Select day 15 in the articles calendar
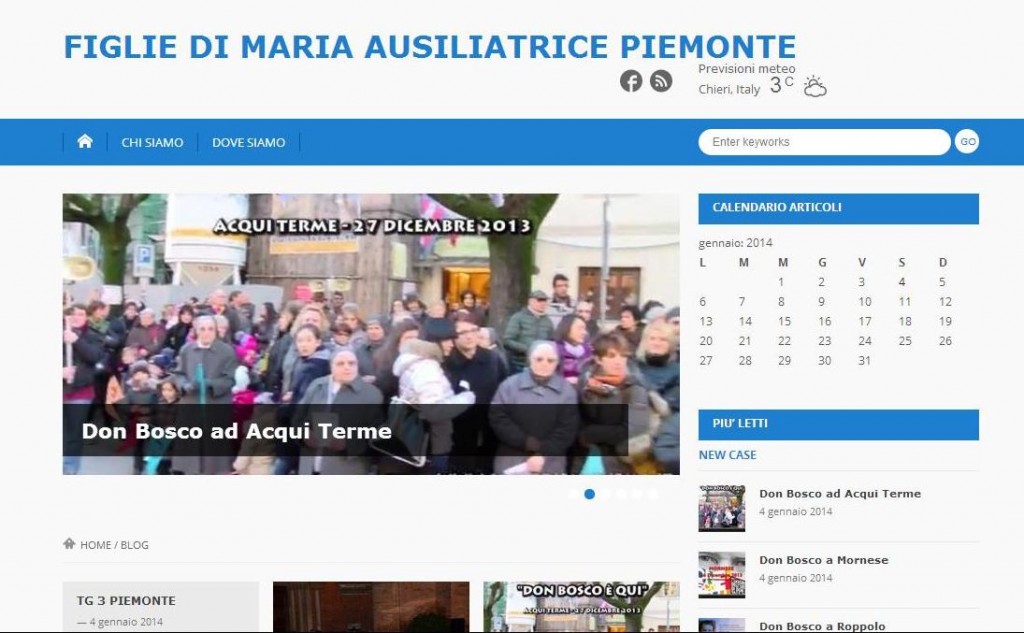1024x633 pixels. (x=784, y=321)
